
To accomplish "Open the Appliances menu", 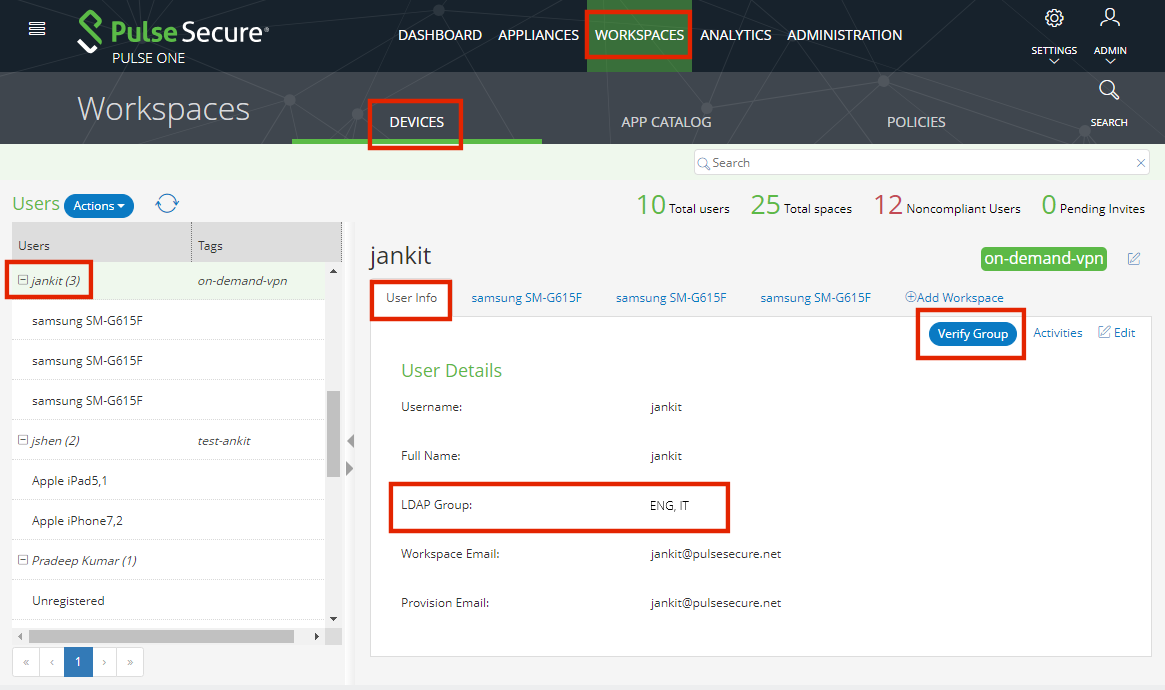I will click(538, 35).
